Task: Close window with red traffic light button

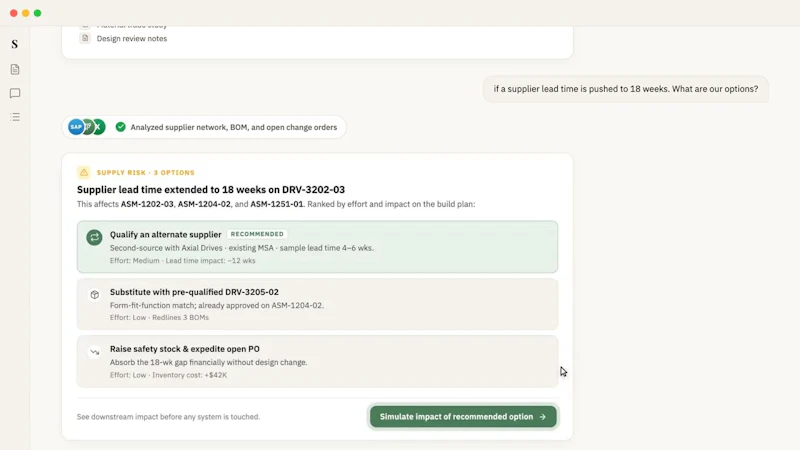Action: coord(14,13)
